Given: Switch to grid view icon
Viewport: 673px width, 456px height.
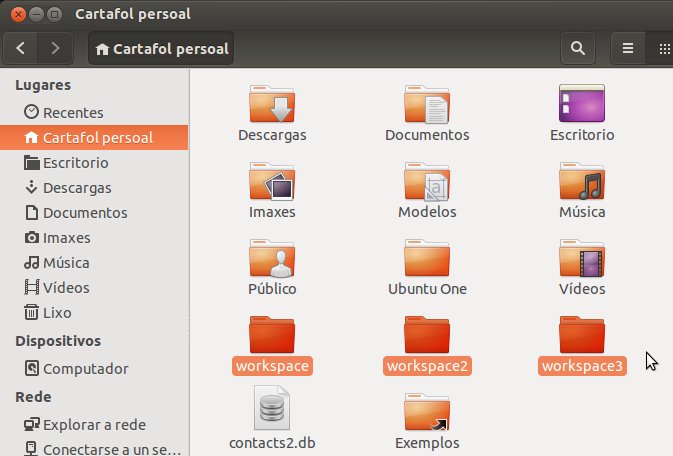Looking at the screenshot, I should 664,49.
